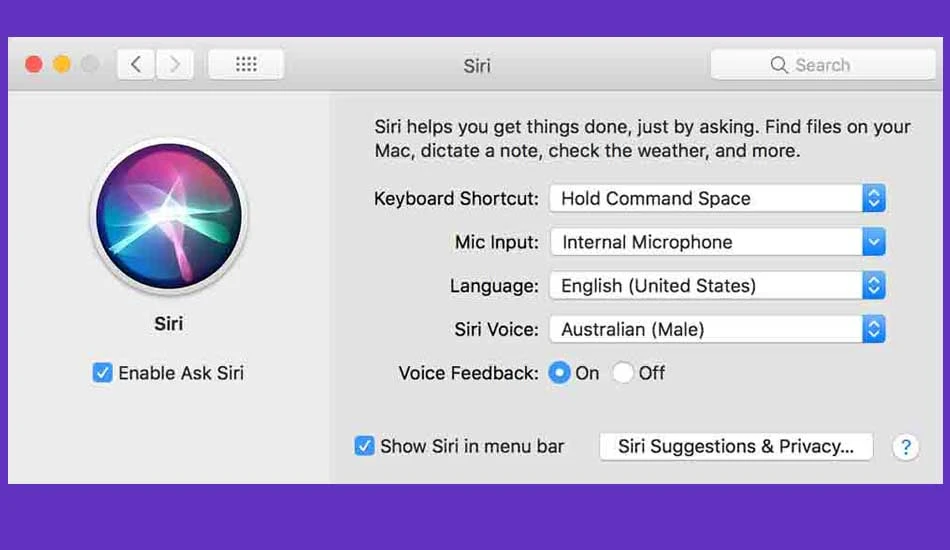Open Siri Suggestions & Privacy settings
This screenshot has height=550, width=950.
point(736,446)
